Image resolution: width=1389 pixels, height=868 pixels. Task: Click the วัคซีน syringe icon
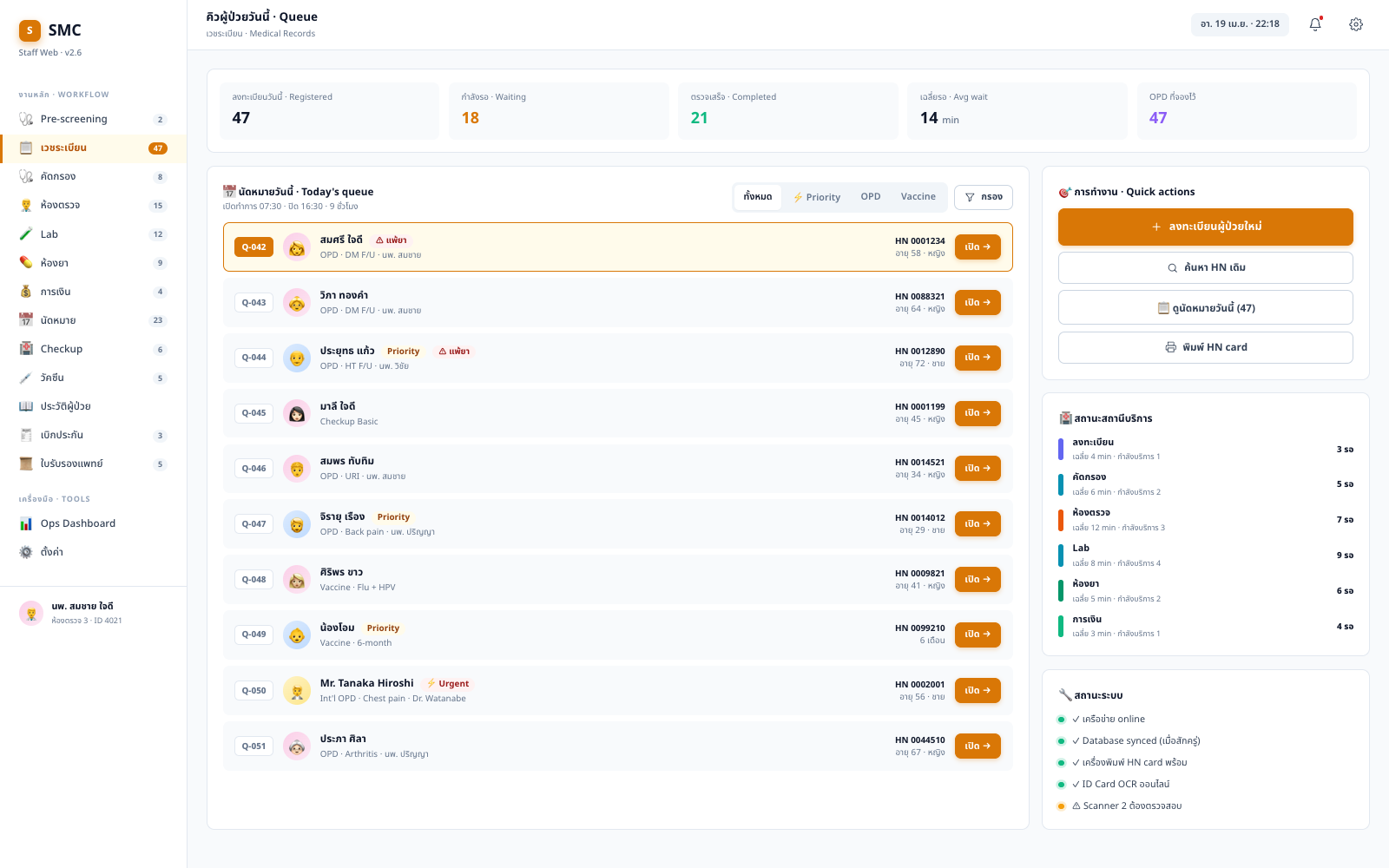pyautogui.click(x=26, y=378)
